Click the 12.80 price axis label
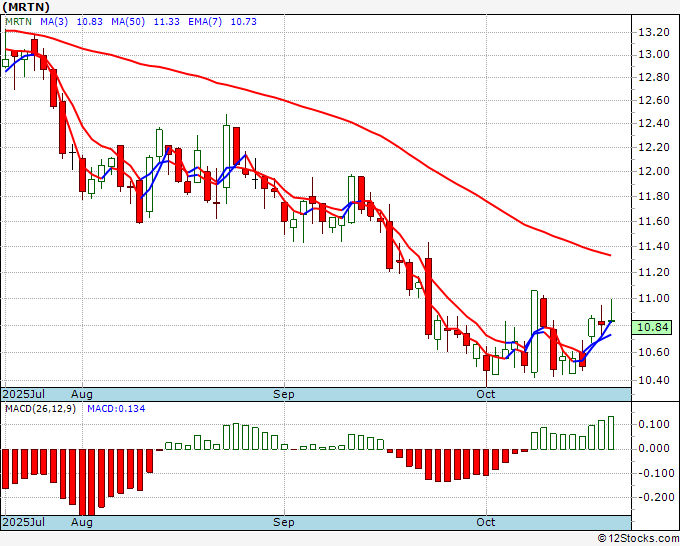The image size is (680, 546). tap(654, 78)
